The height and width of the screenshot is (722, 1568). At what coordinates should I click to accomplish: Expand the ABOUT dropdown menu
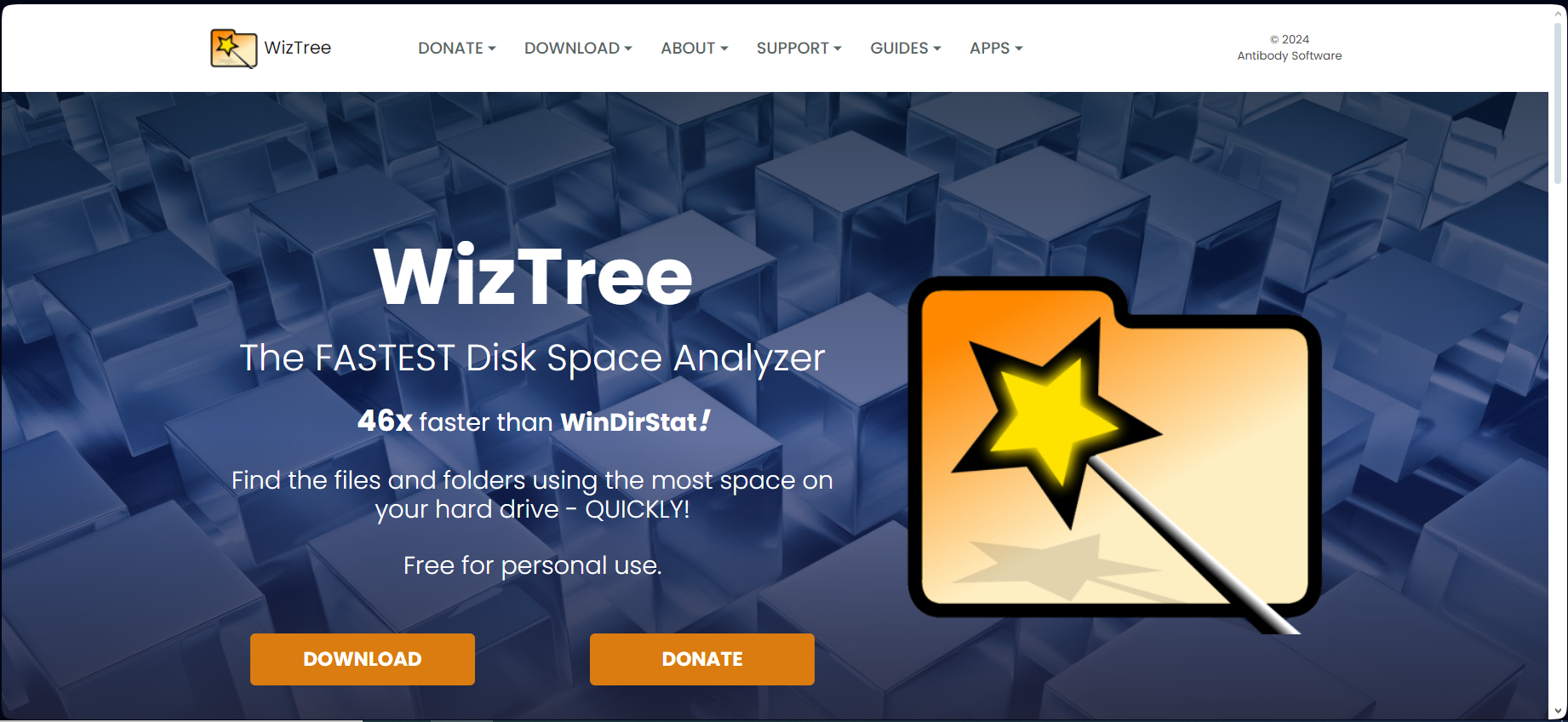point(695,49)
